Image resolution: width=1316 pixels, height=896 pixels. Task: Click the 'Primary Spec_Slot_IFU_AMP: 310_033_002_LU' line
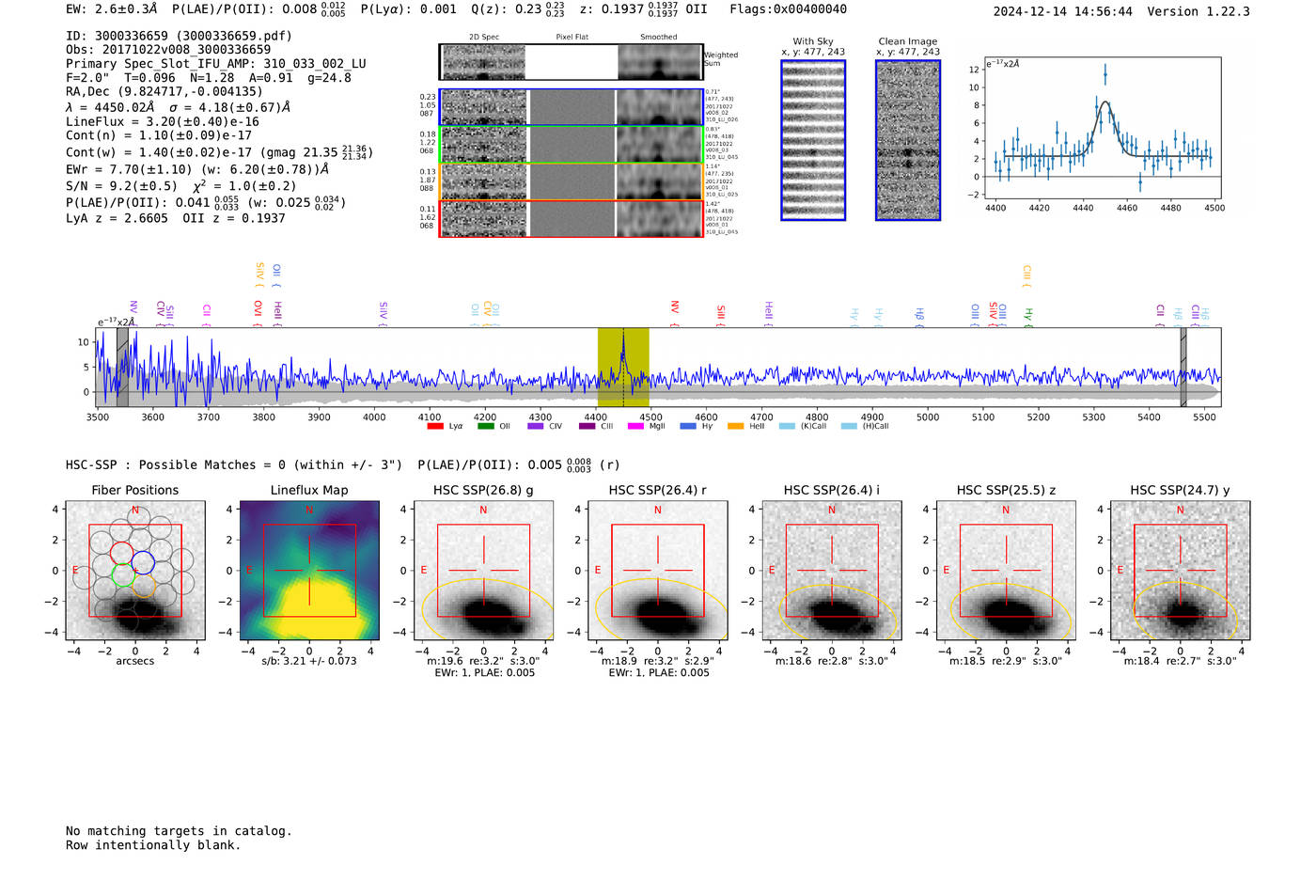coord(216,64)
